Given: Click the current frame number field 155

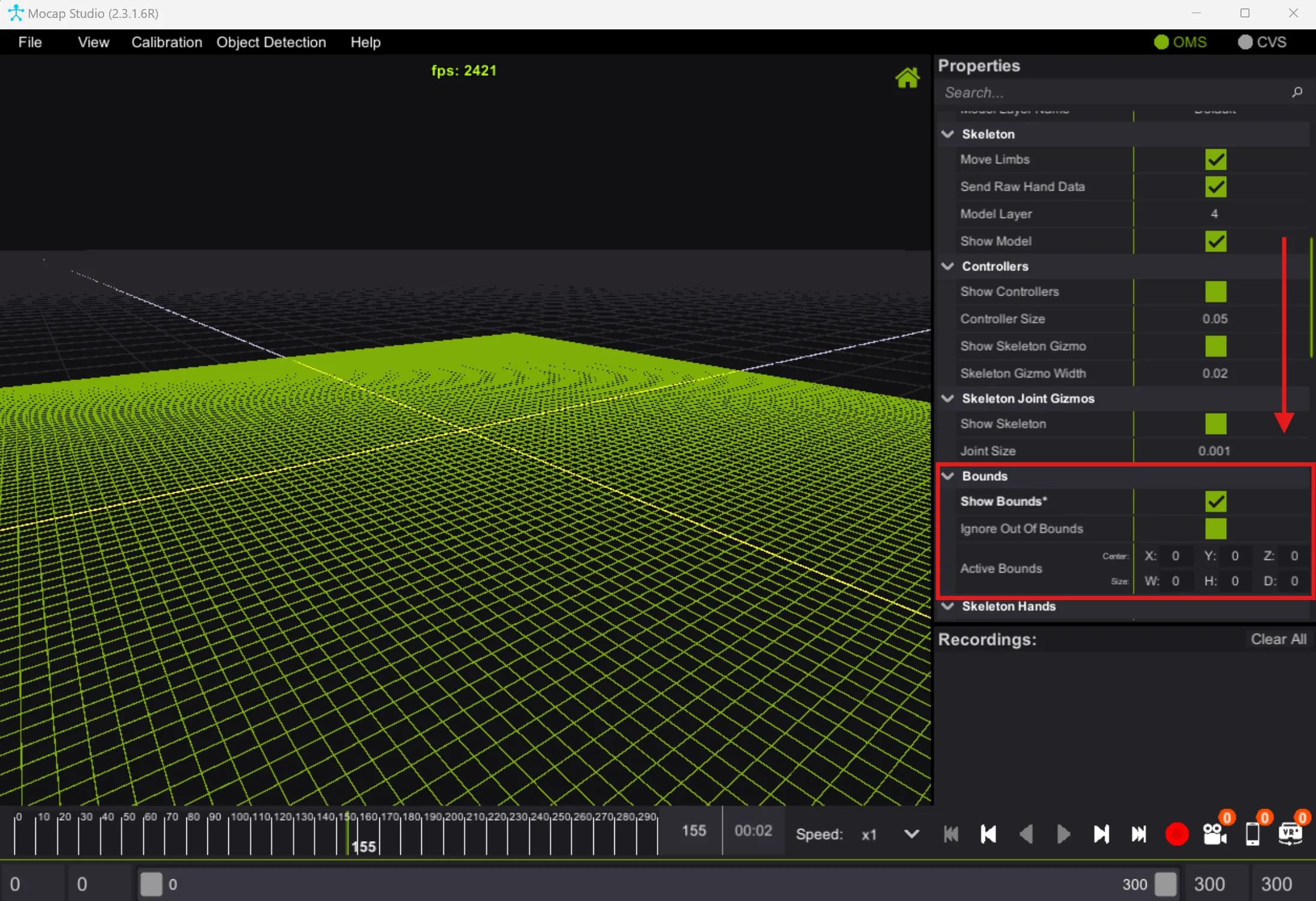Looking at the screenshot, I should [x=694, y=831].
